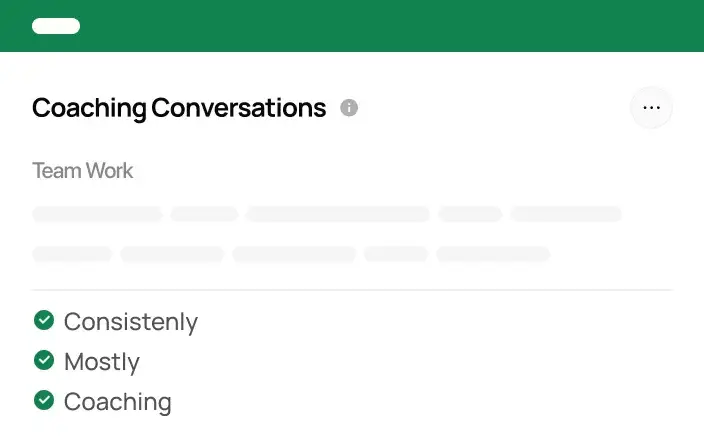Click last placeholder bar in first skeleton row
The width and height of the screenshot is (704, 446).
(x=566, y=214)
